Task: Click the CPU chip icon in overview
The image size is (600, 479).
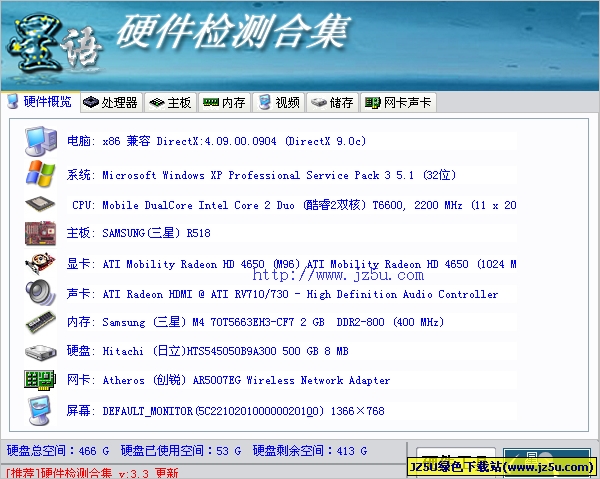Action: [x=40, y=204]
